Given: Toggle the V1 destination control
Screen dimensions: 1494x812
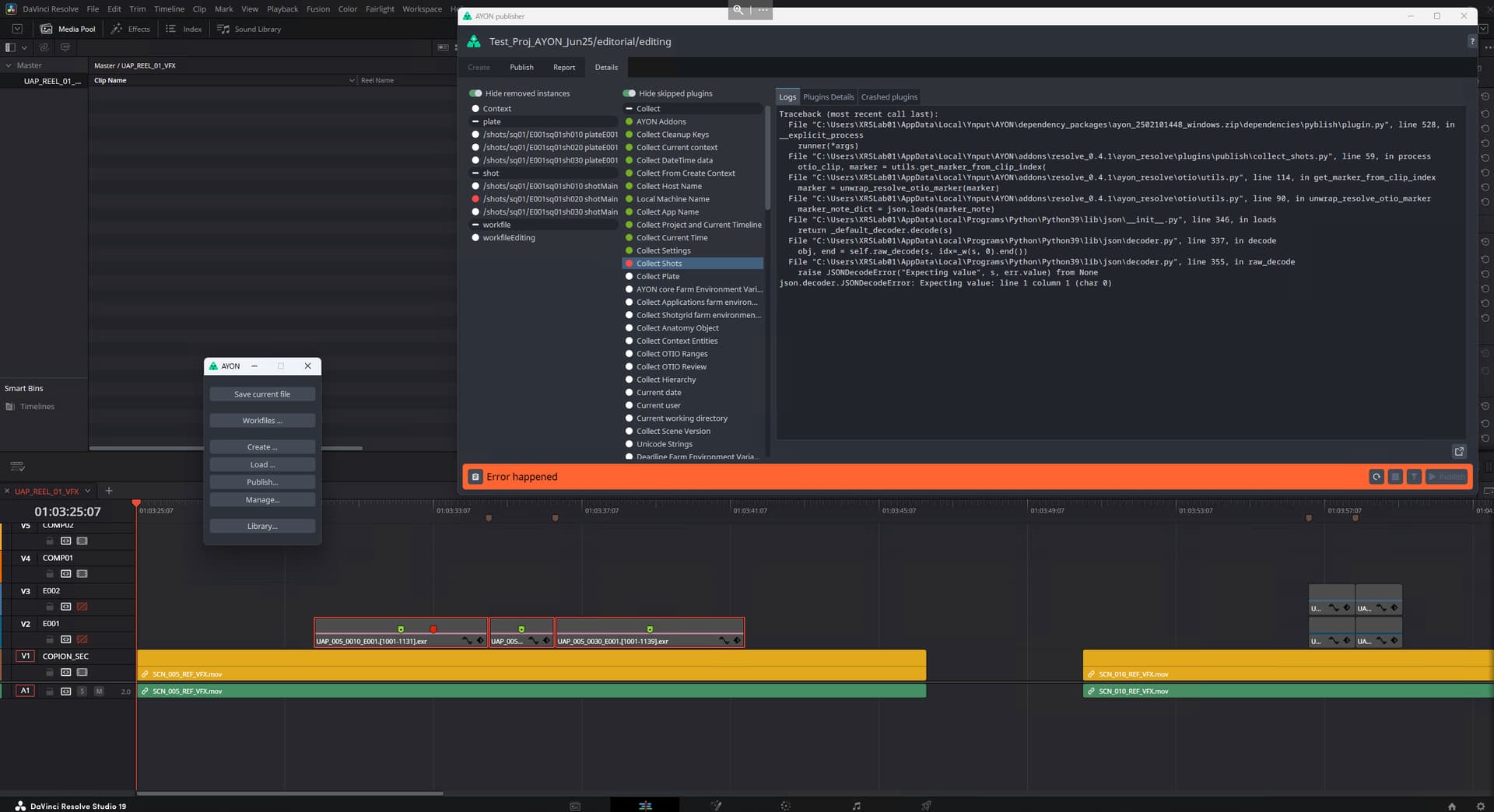Looking at the screenshot, I should pos(26,656).
